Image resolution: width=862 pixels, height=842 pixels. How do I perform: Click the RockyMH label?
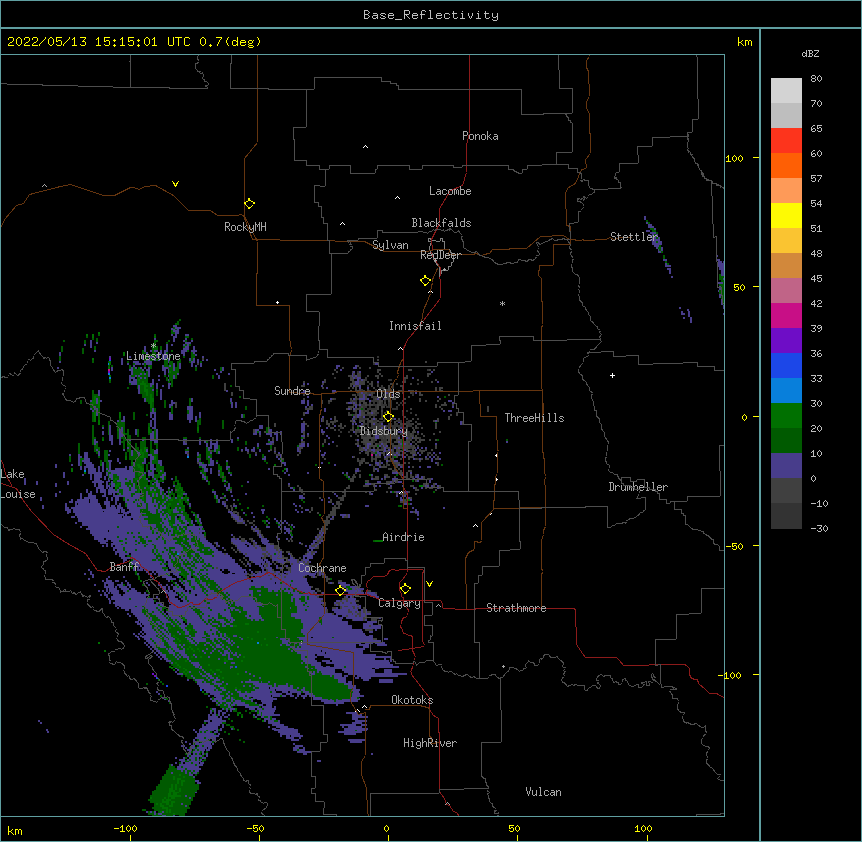point(245,227)
